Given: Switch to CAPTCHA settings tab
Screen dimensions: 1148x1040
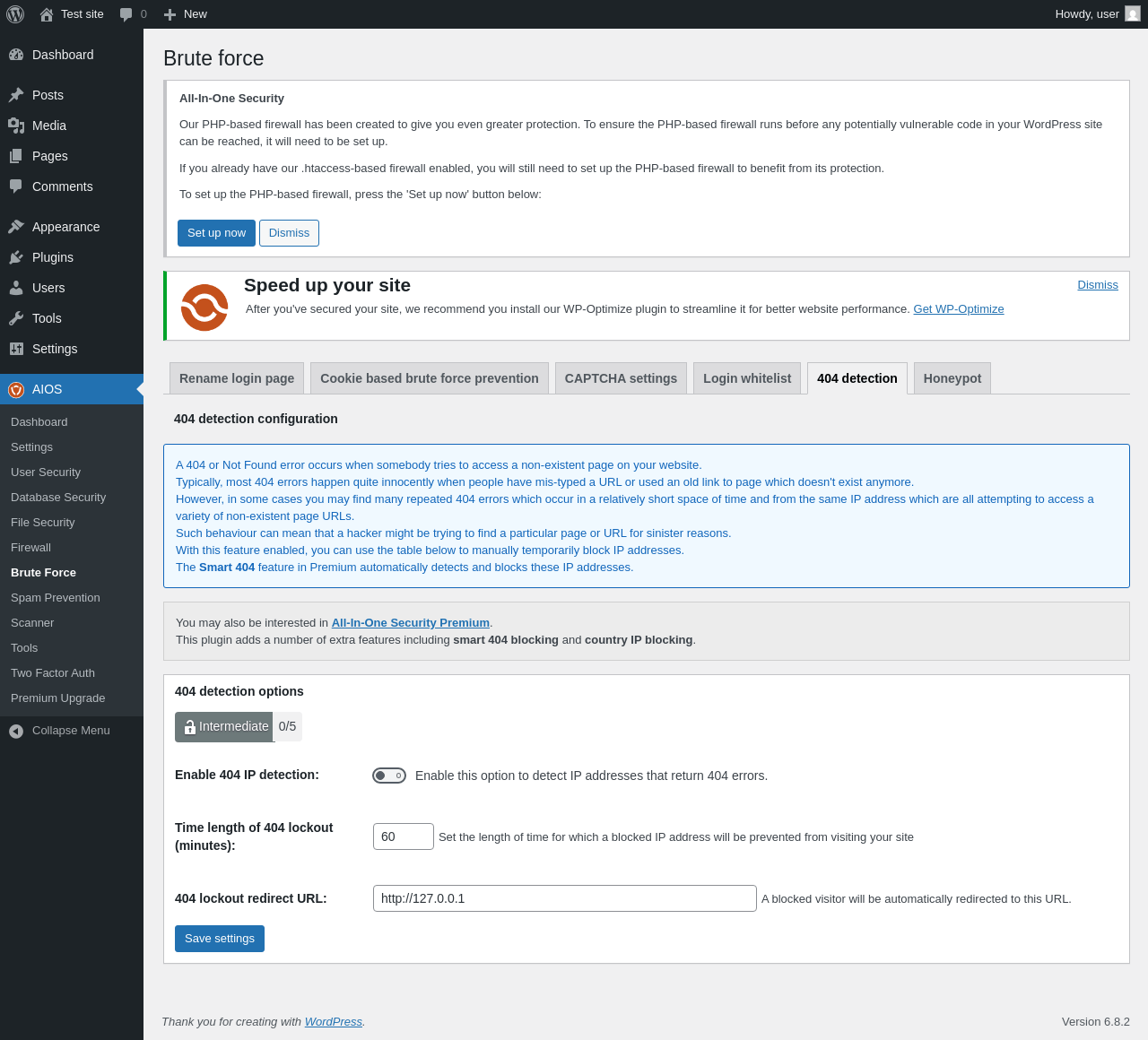Looking at the screenshot, I should tap(621, 378).
